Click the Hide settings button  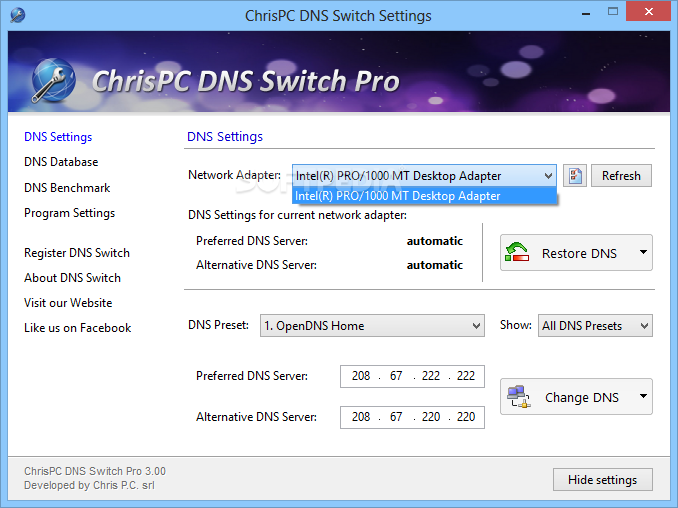[602, 479]
